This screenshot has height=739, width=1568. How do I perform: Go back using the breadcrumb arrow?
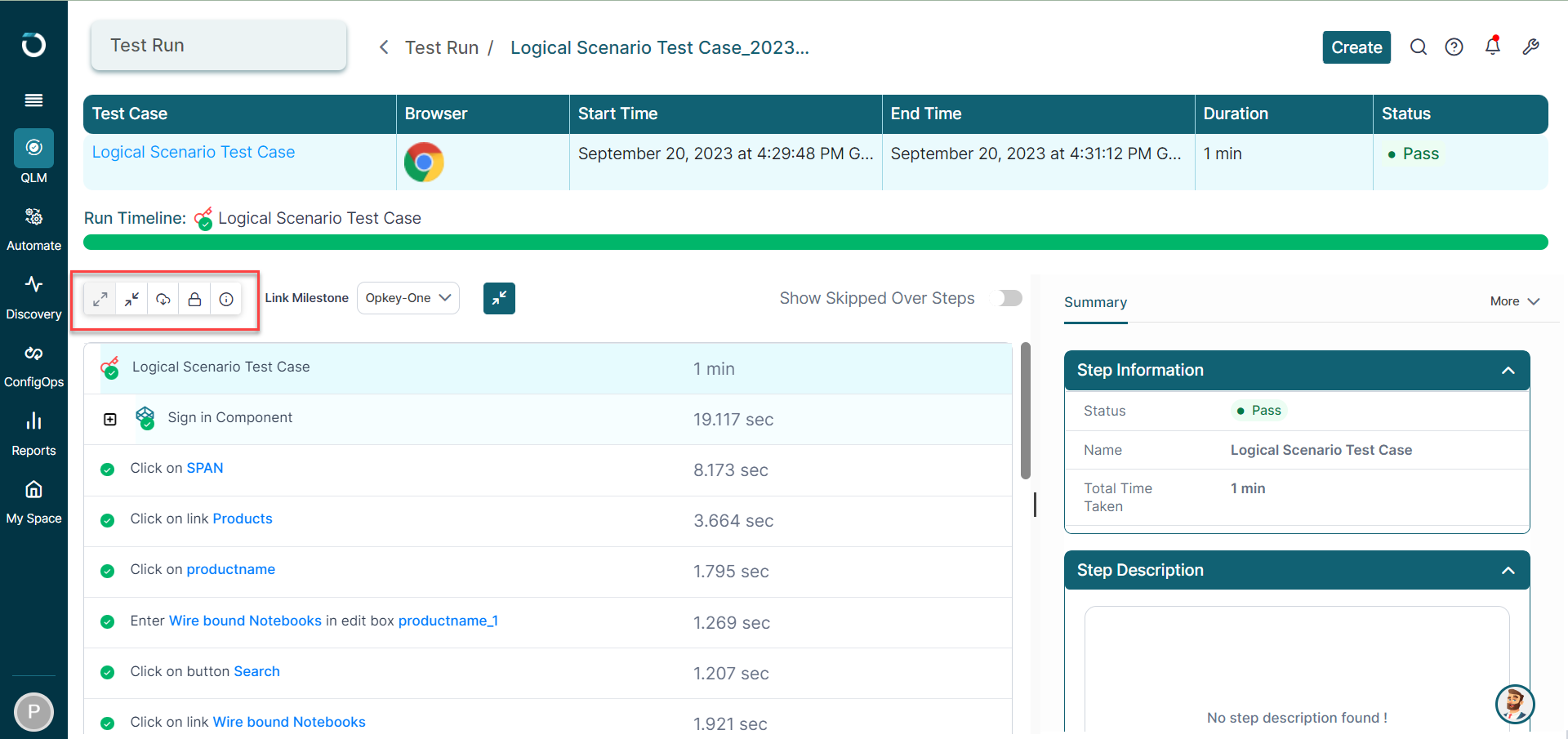click(x=384, y=47)
